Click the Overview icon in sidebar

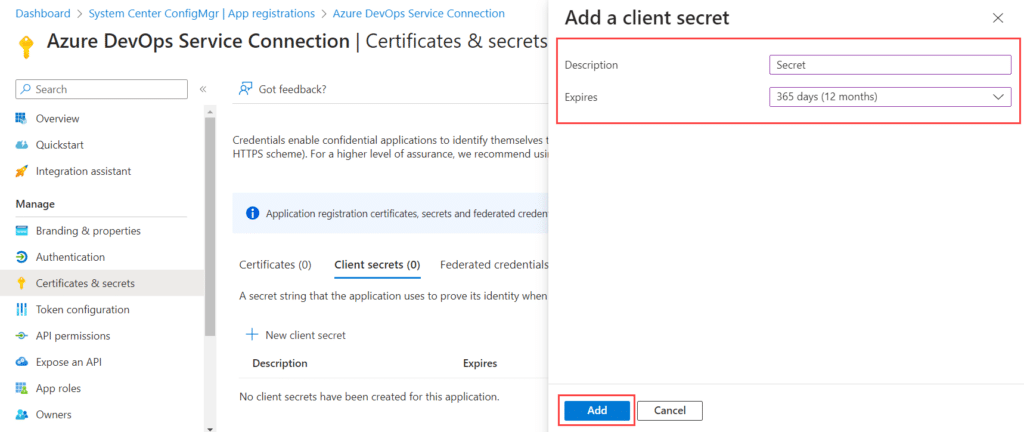(x=22, y=119)
